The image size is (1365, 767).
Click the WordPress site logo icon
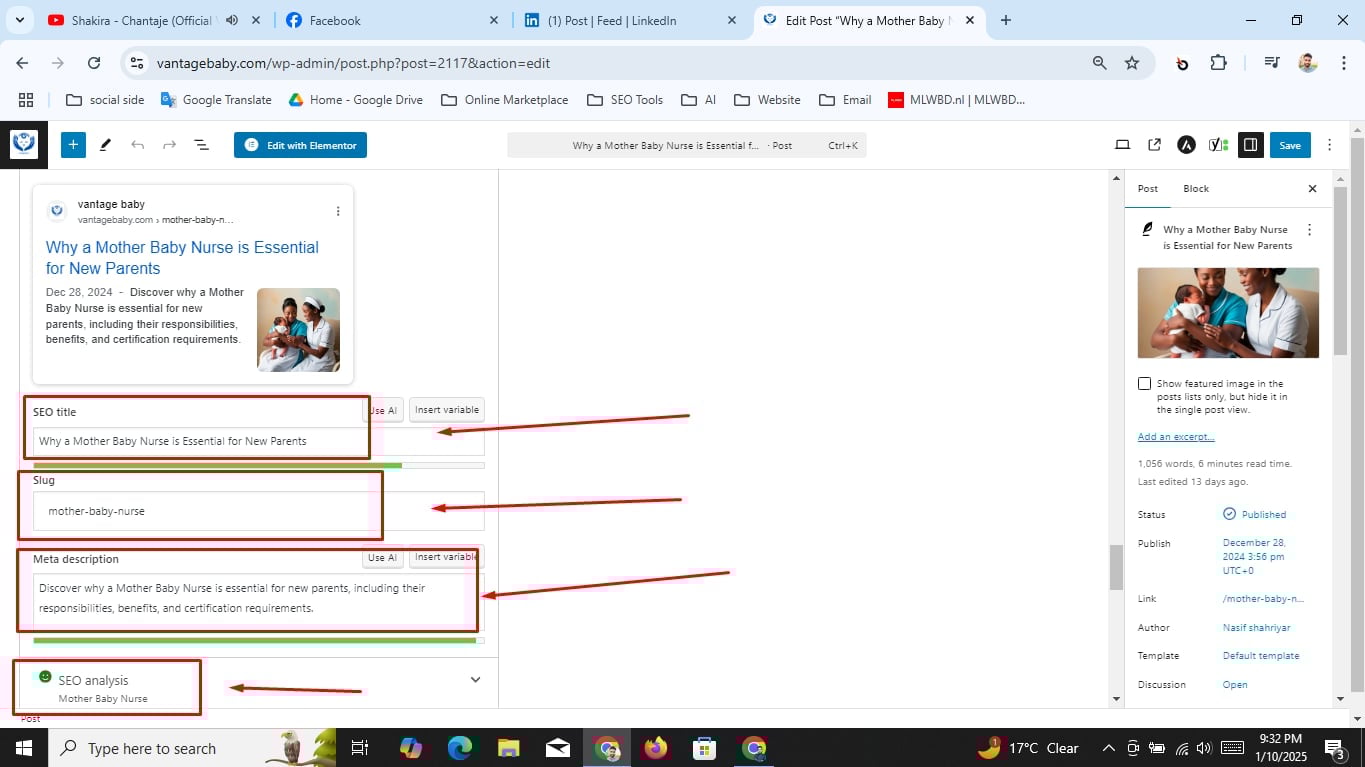[23, 145]
